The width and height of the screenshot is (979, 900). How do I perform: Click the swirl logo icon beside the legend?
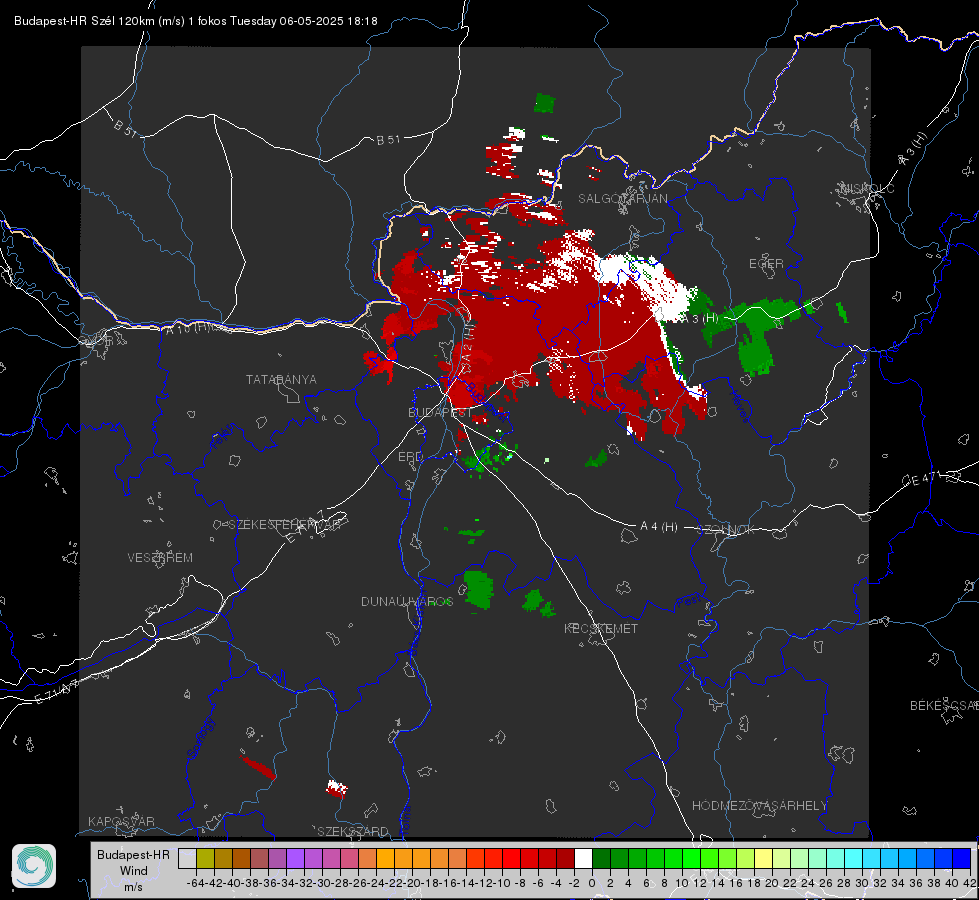pyautogui.click(x=34, y=866)
